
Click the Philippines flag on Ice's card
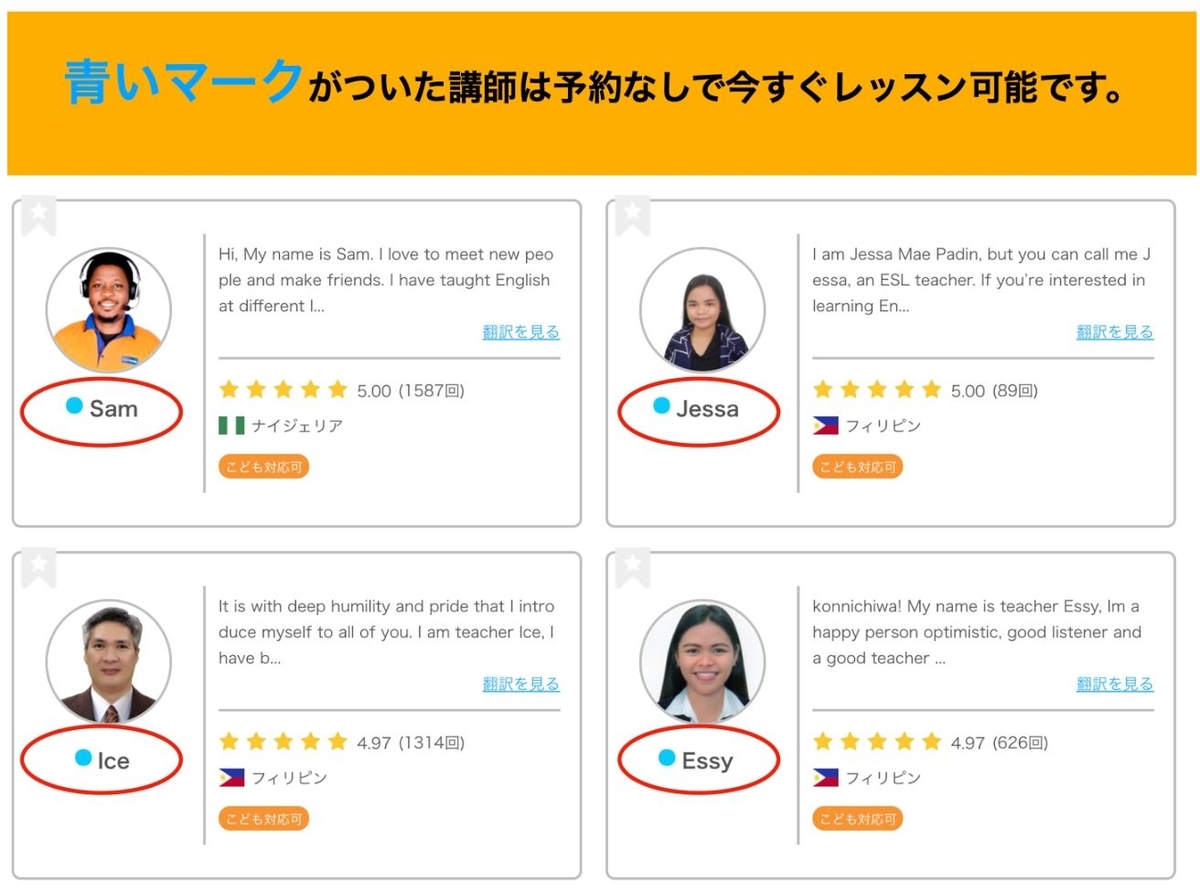pyautogui.click(x=229, y=775)
